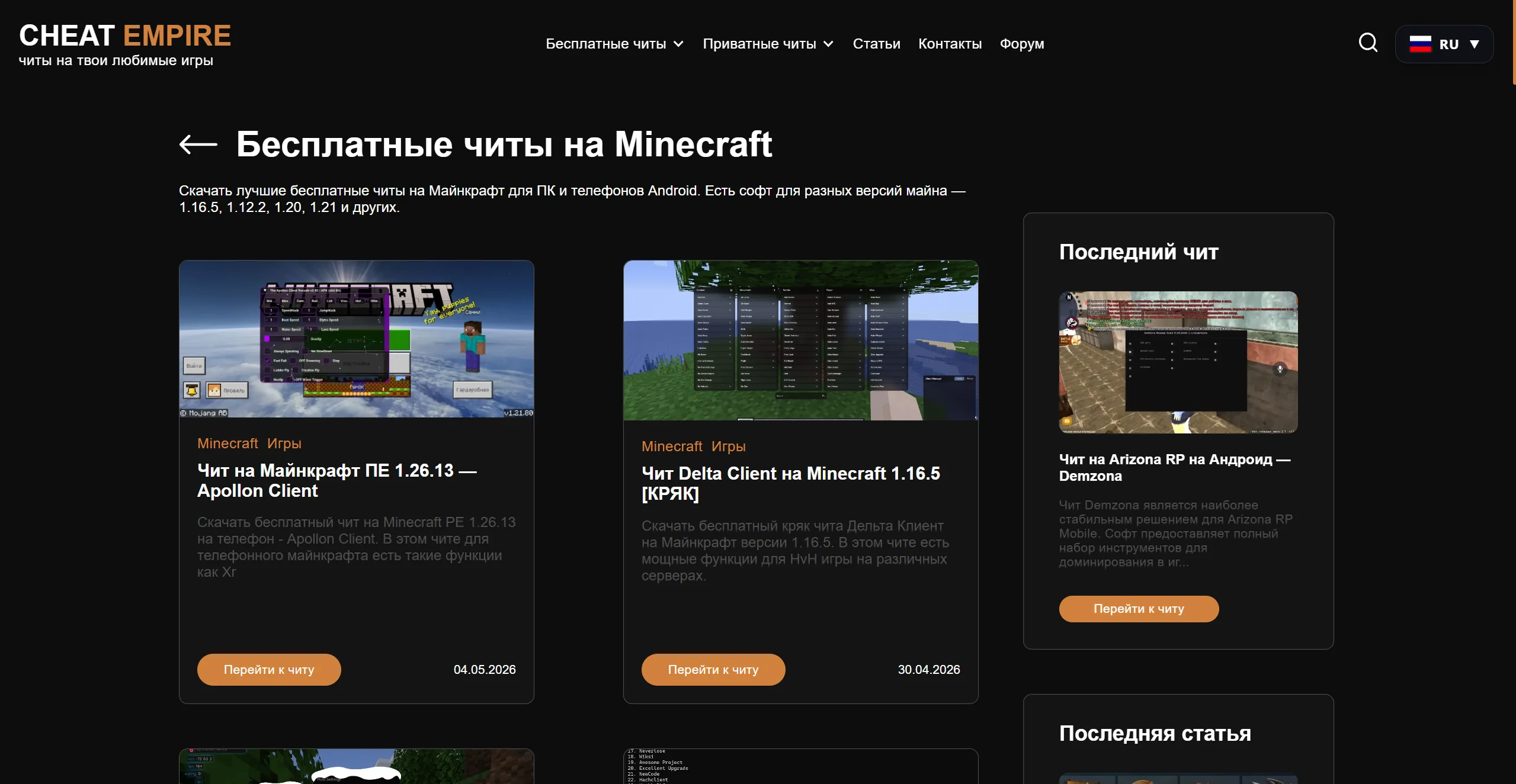Click the Последний чит heading

coord(1139,252)
